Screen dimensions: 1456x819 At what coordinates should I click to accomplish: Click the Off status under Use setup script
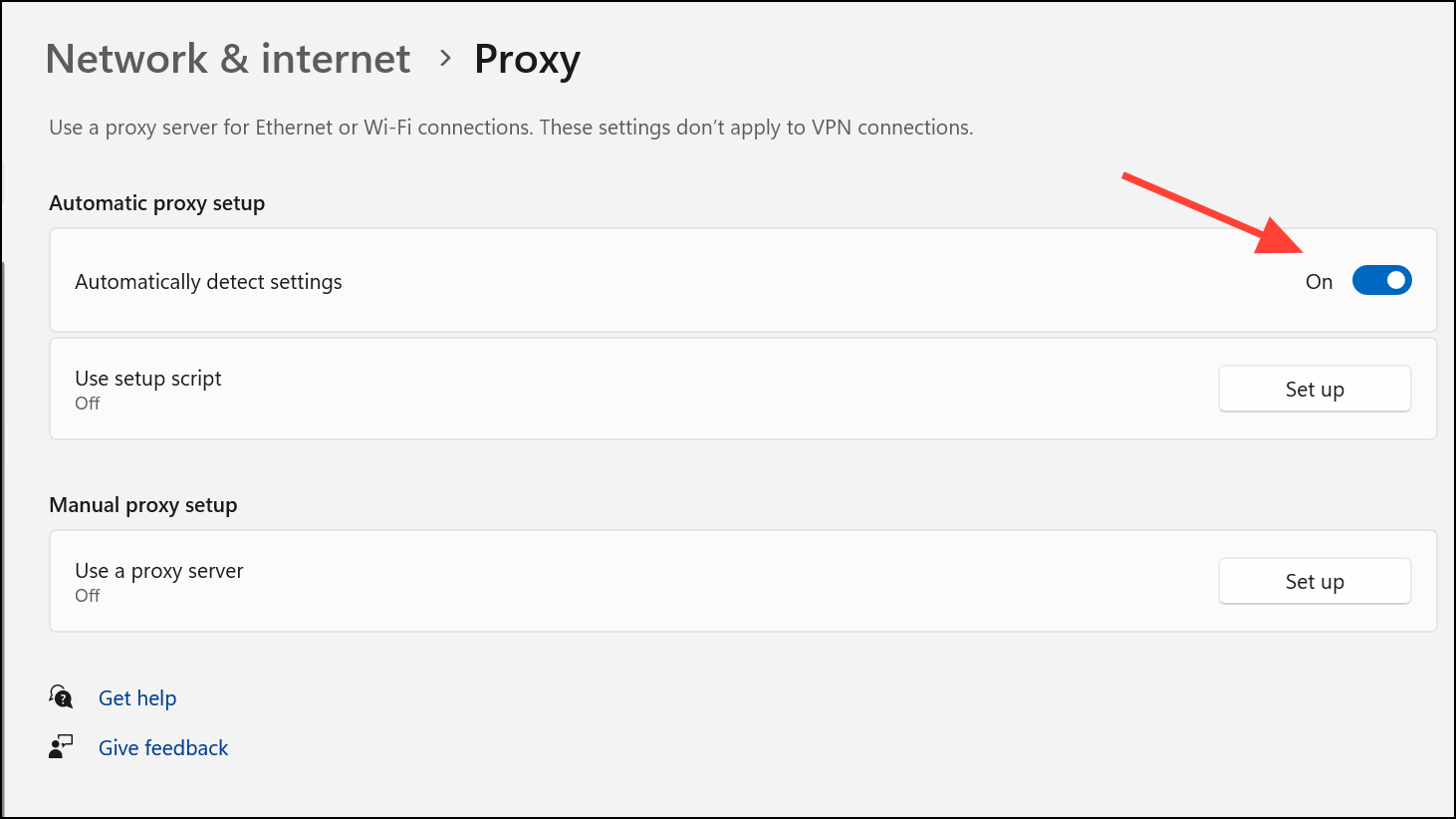coord(88,404)
